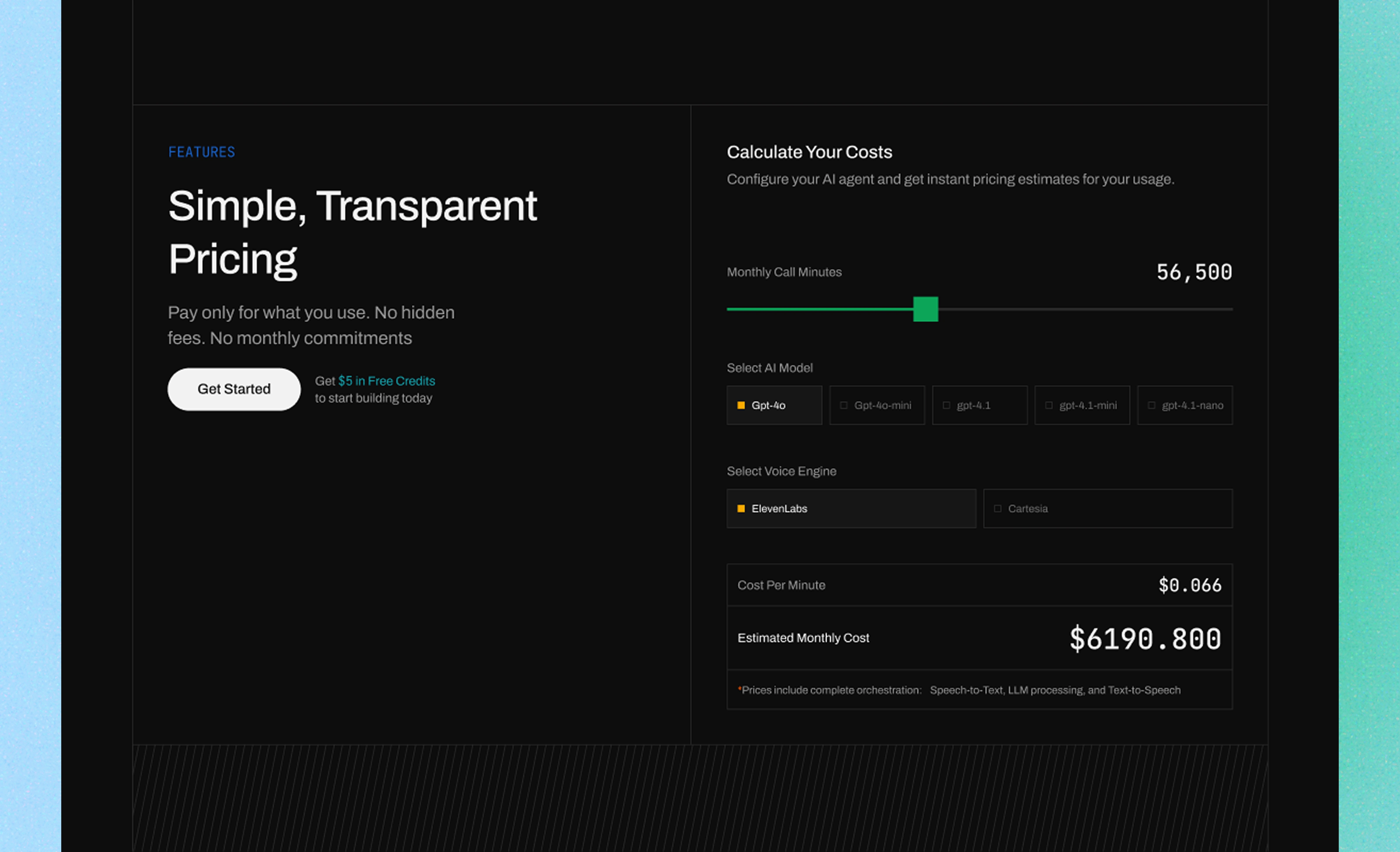The image size is (1400, 852).
Task: Click the orange square beside ElevenLabs
Action: 741,508
